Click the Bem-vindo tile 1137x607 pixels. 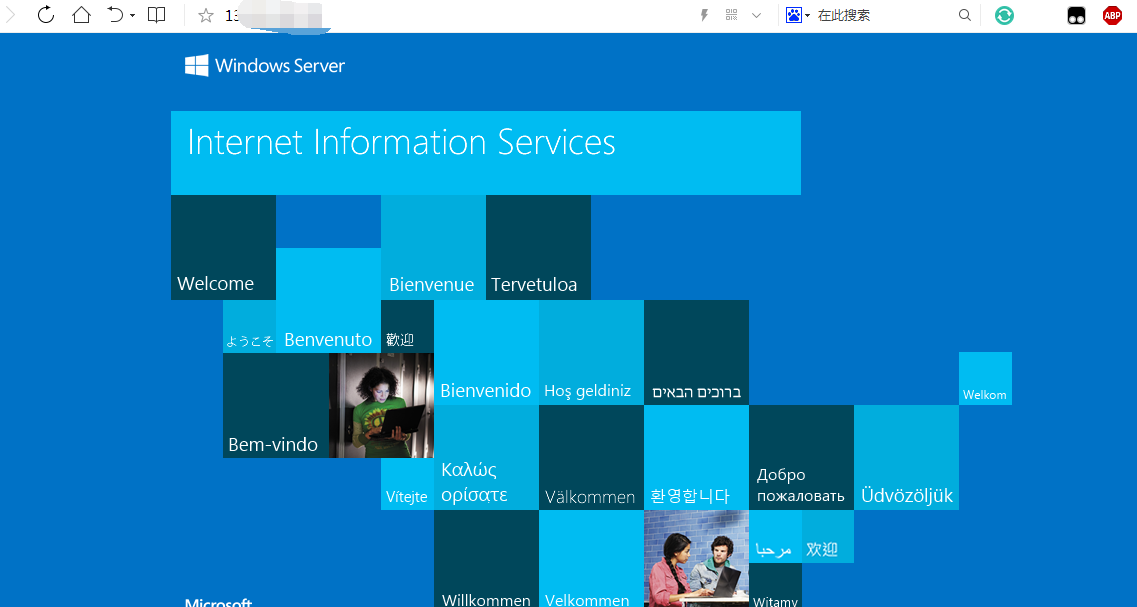click(x=276, y=405)
